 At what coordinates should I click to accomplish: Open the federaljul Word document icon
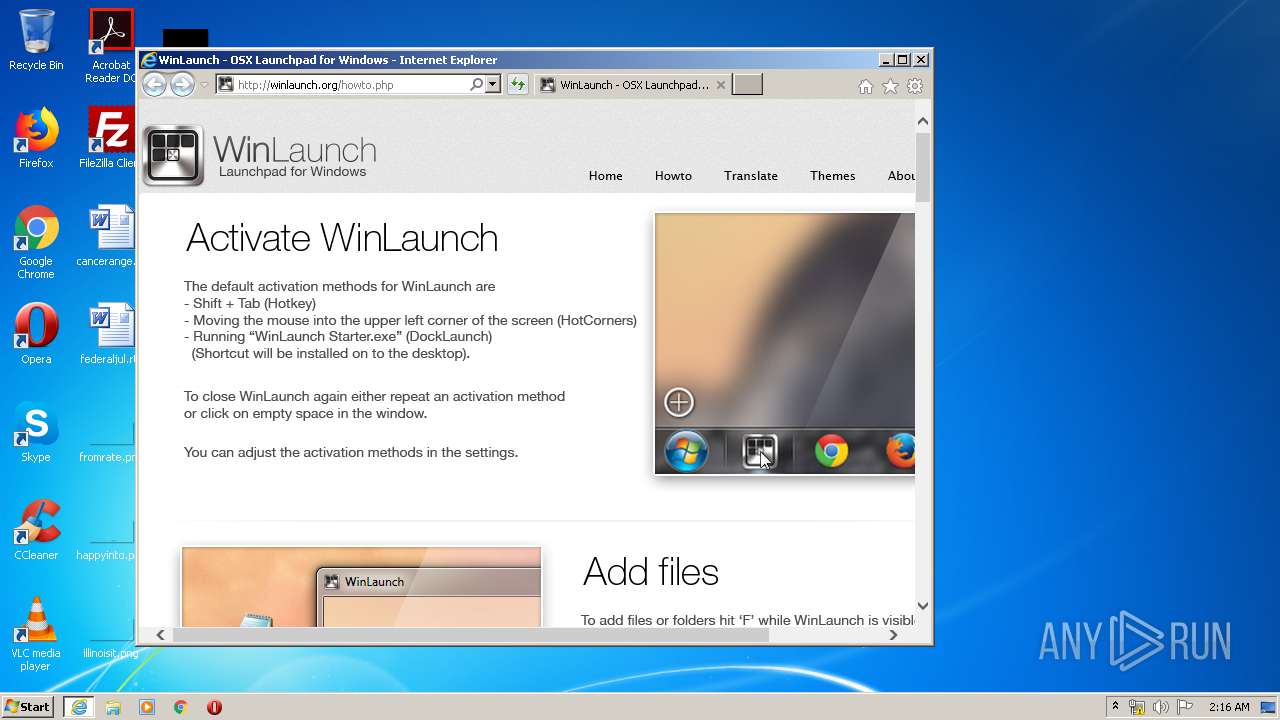tap(108, 334)
